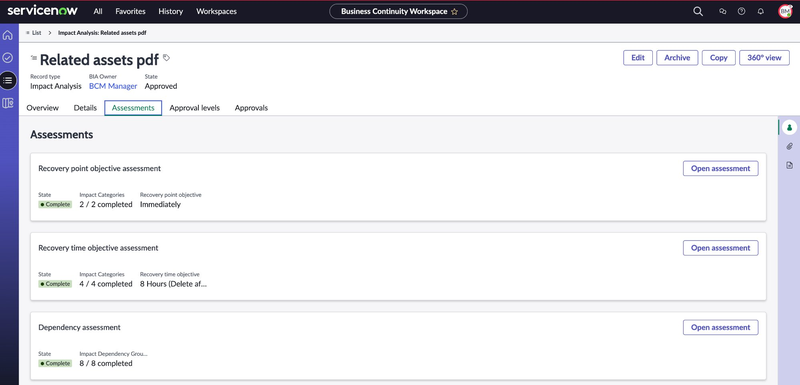The height and width of the screenshot is (385, 800).
Task: Click the 'Impact Analysis' record type value
Action: (56, 86)
